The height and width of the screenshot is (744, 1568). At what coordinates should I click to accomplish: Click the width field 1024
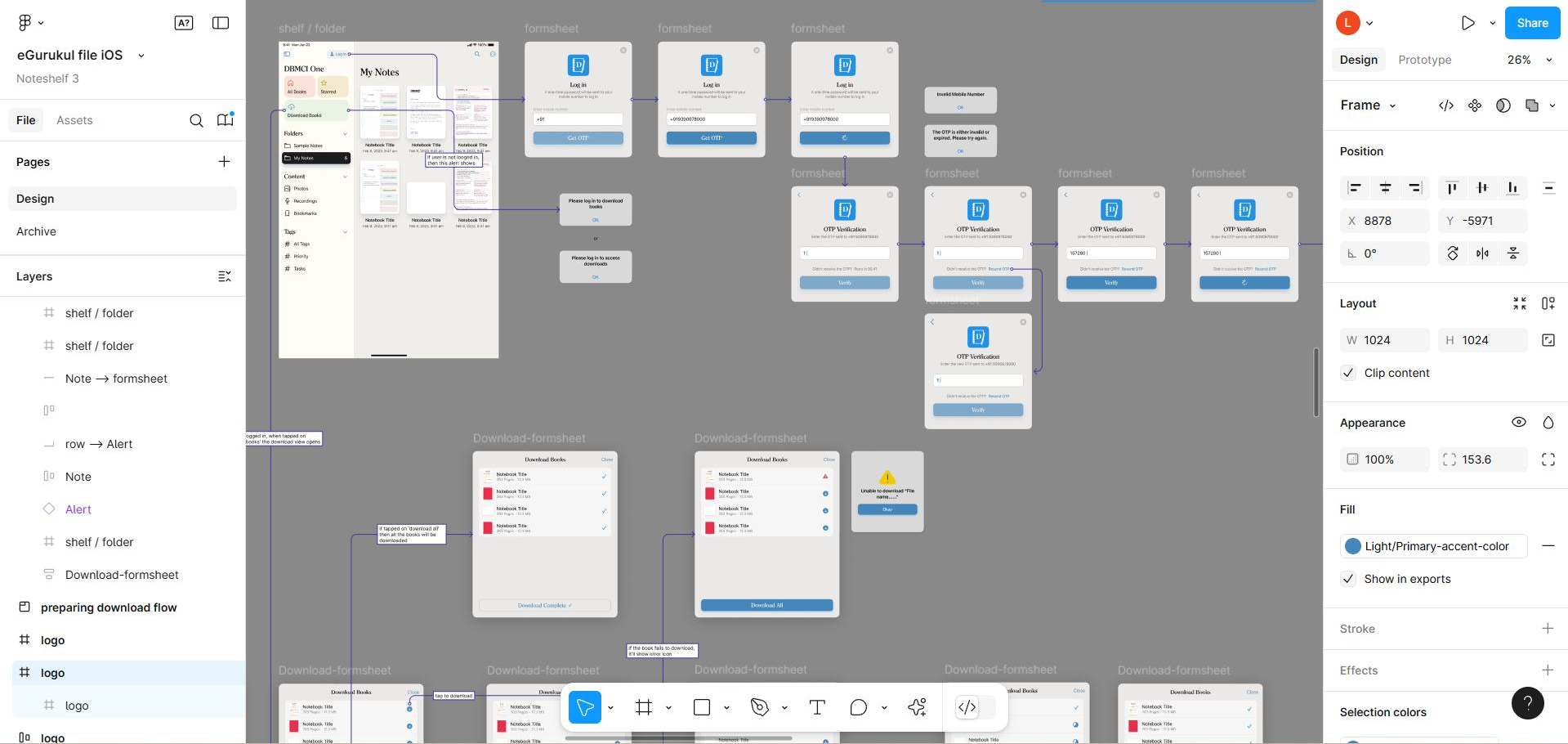1385,340
